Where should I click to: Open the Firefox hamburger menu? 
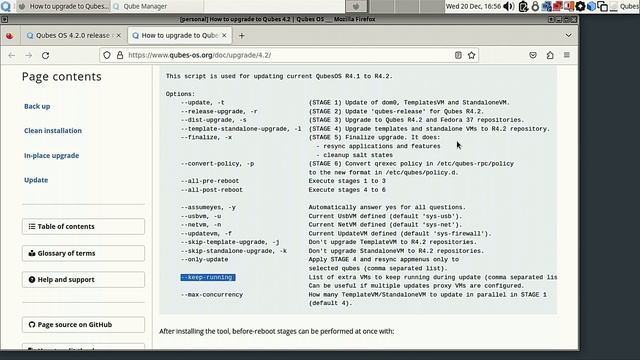coord(567,55)
